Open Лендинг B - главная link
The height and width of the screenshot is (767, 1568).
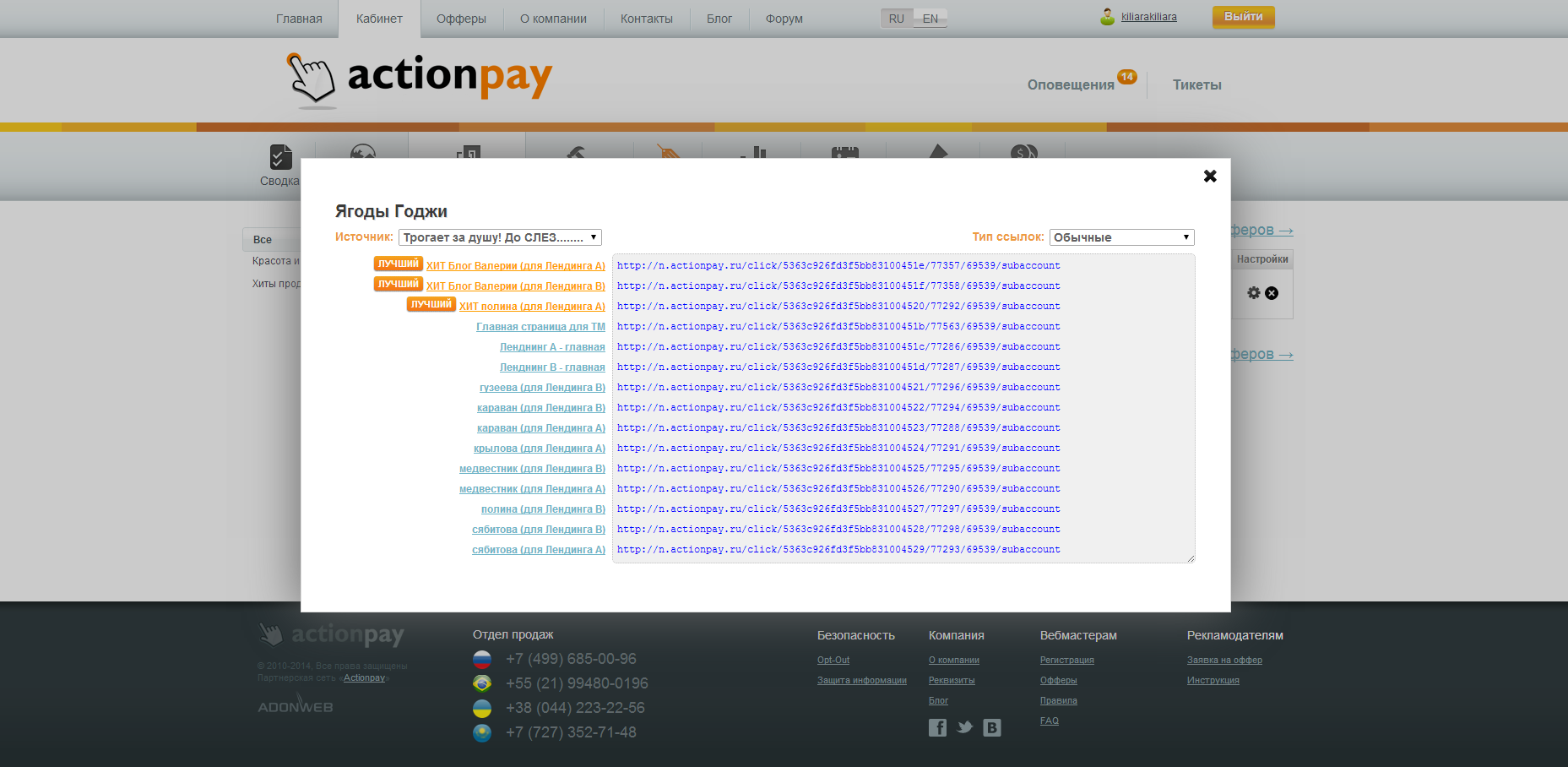(552, 367)
